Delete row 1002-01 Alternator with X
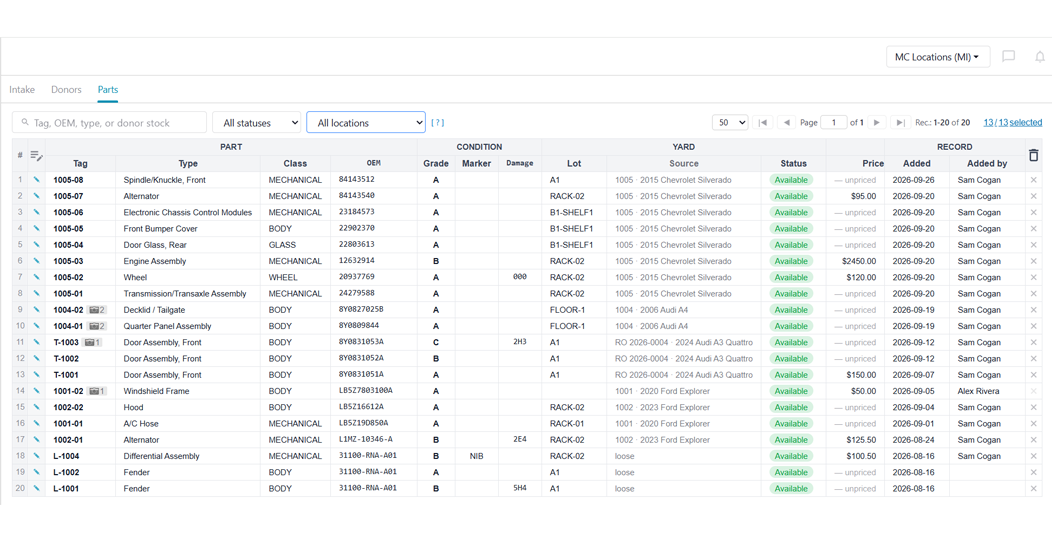The width and height of the screenshot is (1052, 541). pyautogui.click(x=1034, y=440)
